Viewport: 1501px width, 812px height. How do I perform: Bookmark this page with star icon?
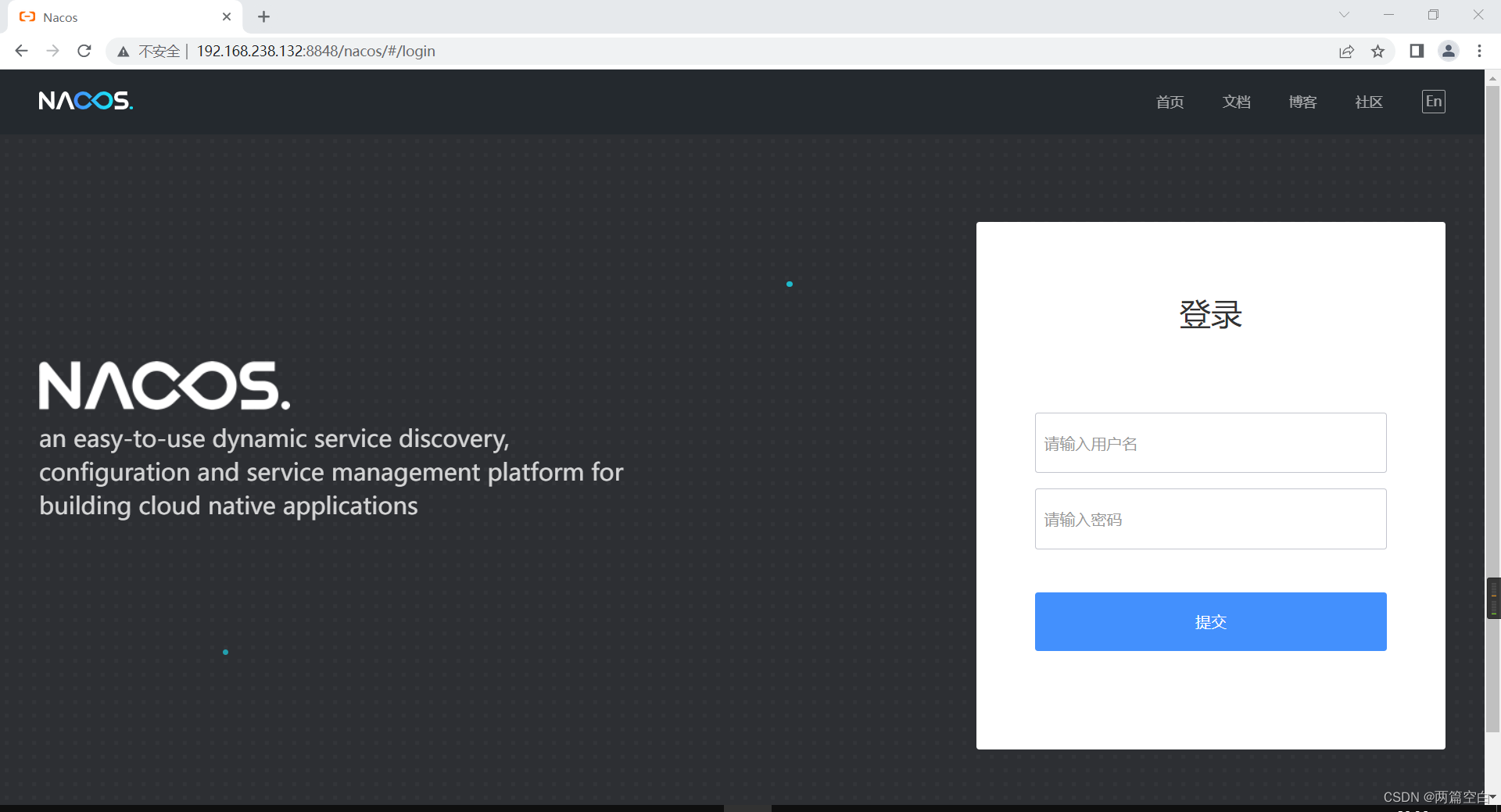click(x=1377, y=52)
